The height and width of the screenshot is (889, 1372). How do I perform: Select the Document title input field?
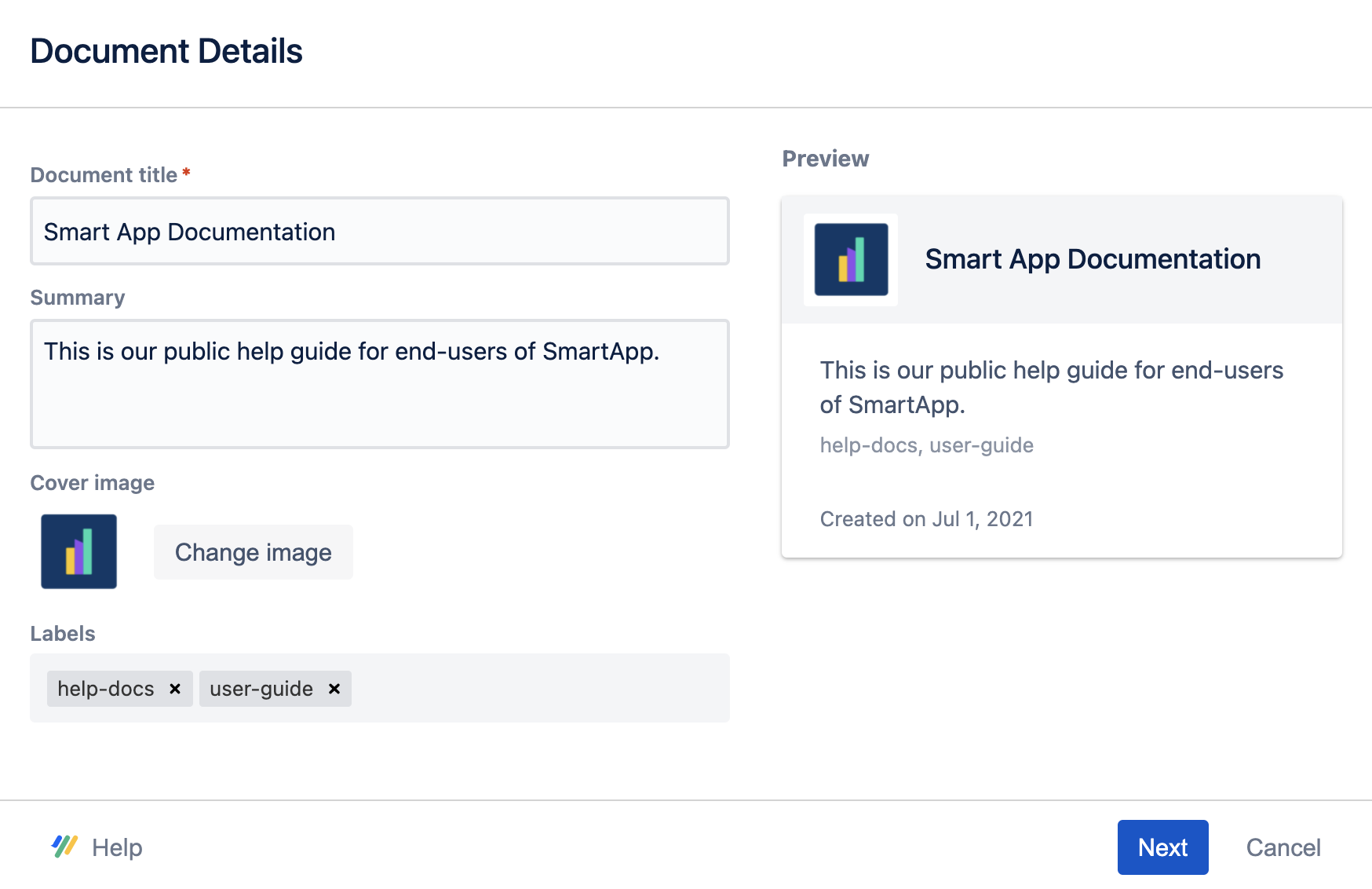click(x=379, y=231)
